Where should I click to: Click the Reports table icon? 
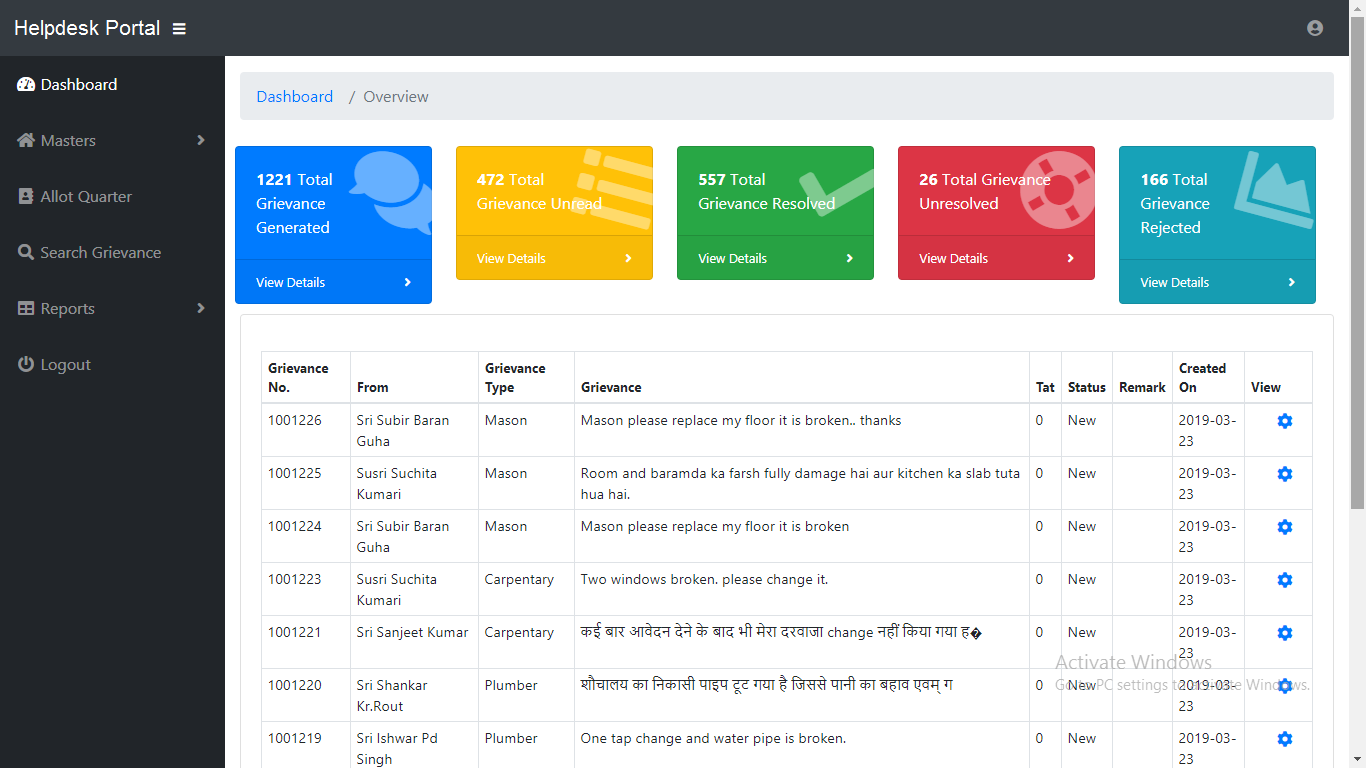[x=26, y=309]
